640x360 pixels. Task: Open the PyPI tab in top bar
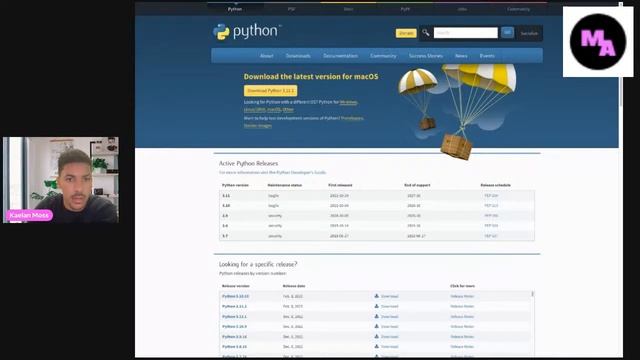coord(405,9)
